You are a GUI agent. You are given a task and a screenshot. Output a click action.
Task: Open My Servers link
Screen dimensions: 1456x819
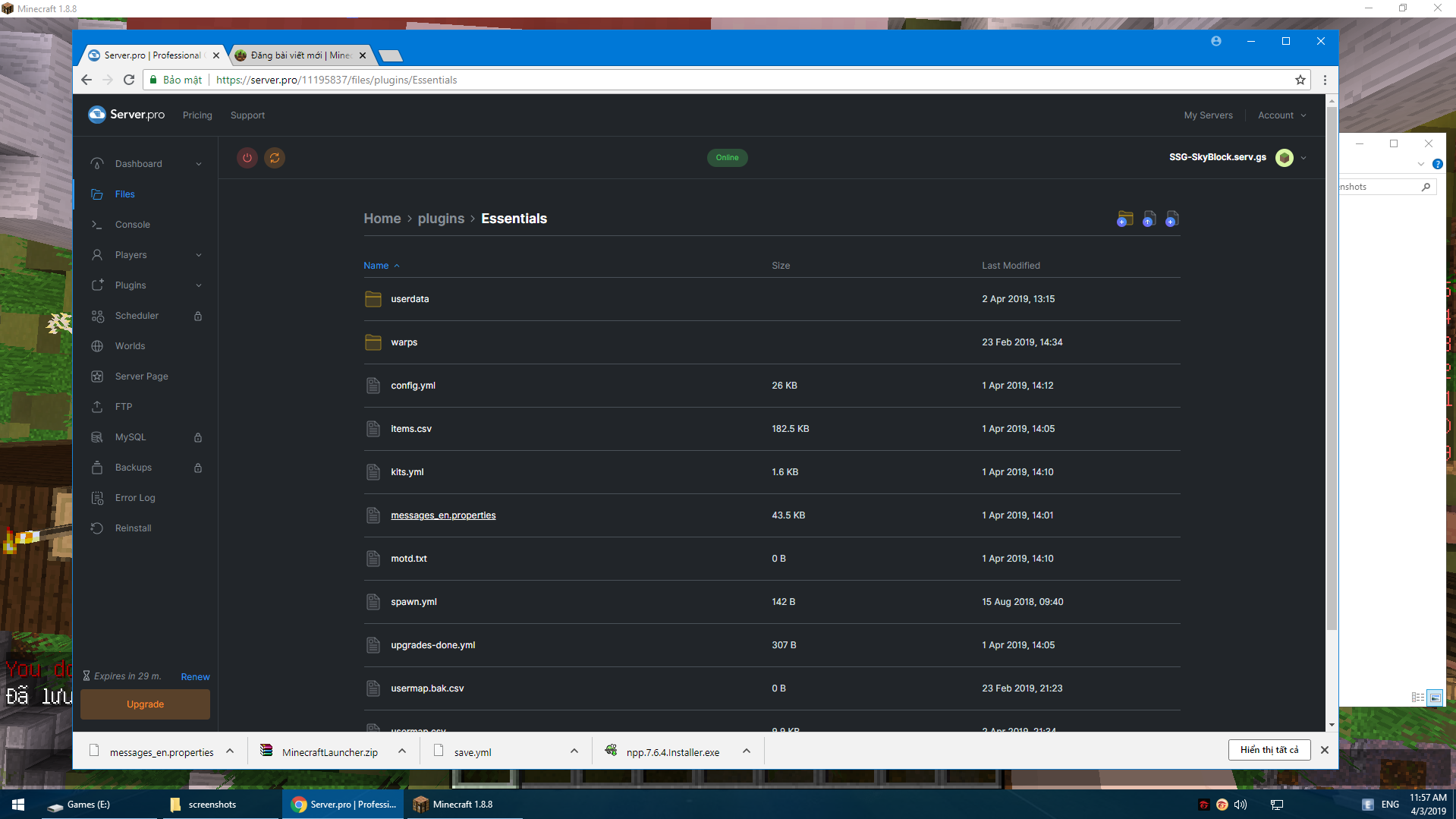[1208, 115]
